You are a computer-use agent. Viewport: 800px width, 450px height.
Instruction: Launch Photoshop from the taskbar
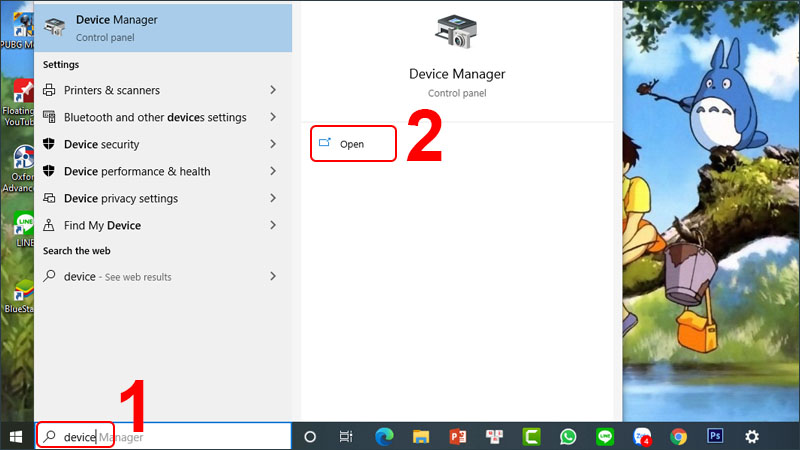(715, 436)
